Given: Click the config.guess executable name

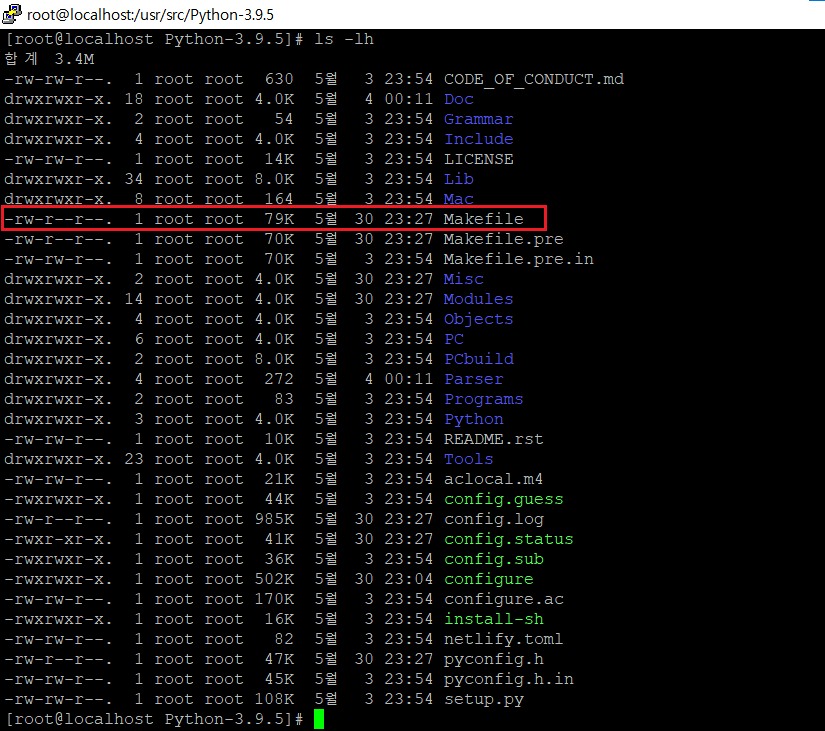Looking at the screenshot, I should [x=504, y=499].
